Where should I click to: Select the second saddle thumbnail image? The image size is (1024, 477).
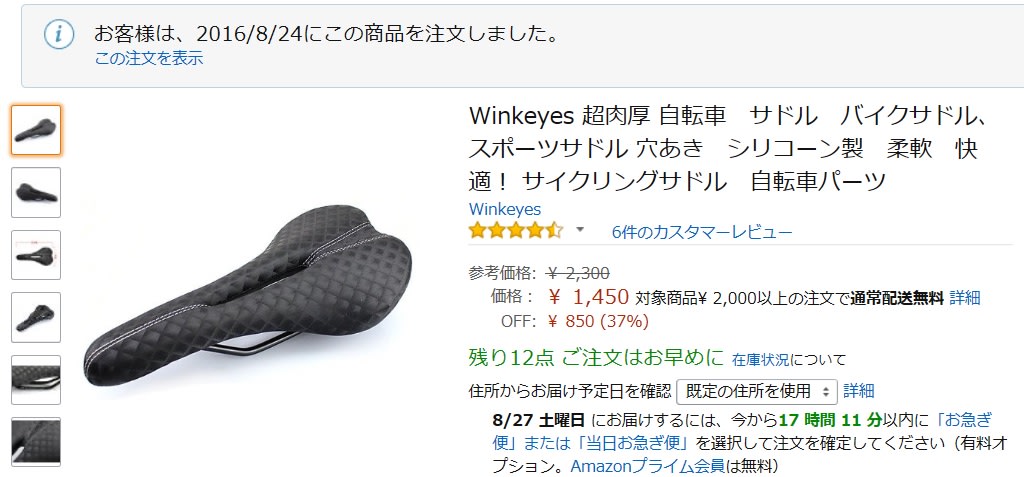[x=36, y=192]
